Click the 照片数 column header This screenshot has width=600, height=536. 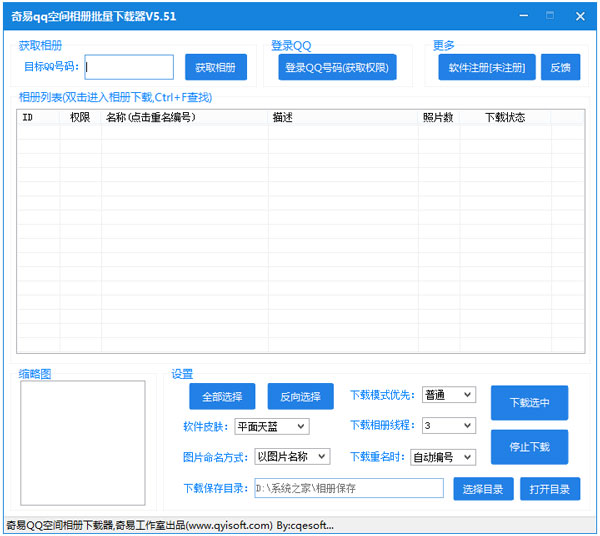click(x=439, y=117)
